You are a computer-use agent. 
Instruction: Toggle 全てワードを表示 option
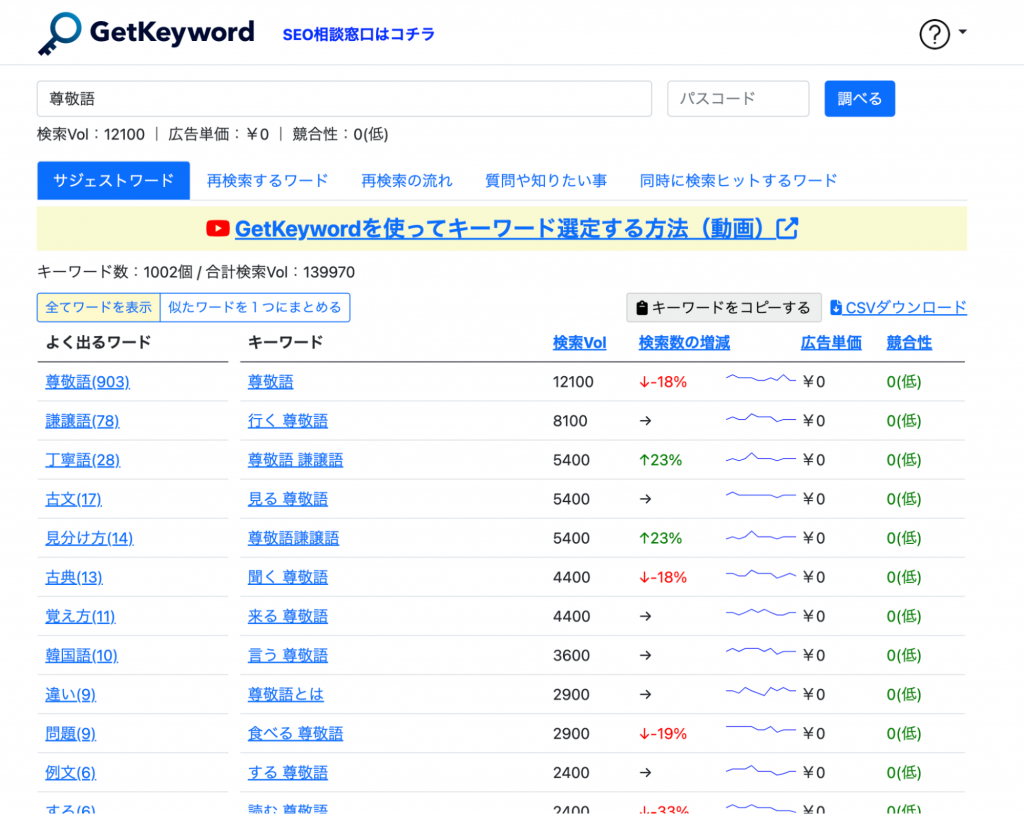[x=99, y=307]
